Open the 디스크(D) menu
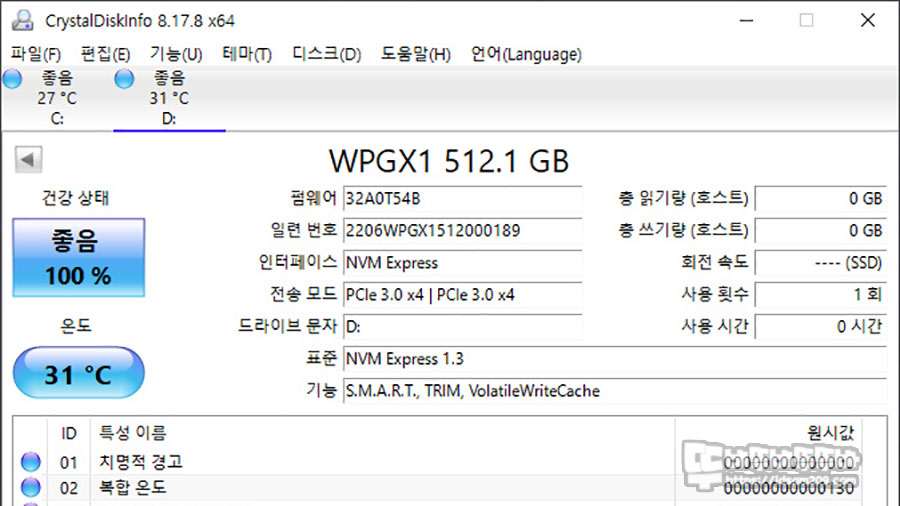The height and width of the screenshot is (506, 900). pyautogui.click(x=327, y=55)
